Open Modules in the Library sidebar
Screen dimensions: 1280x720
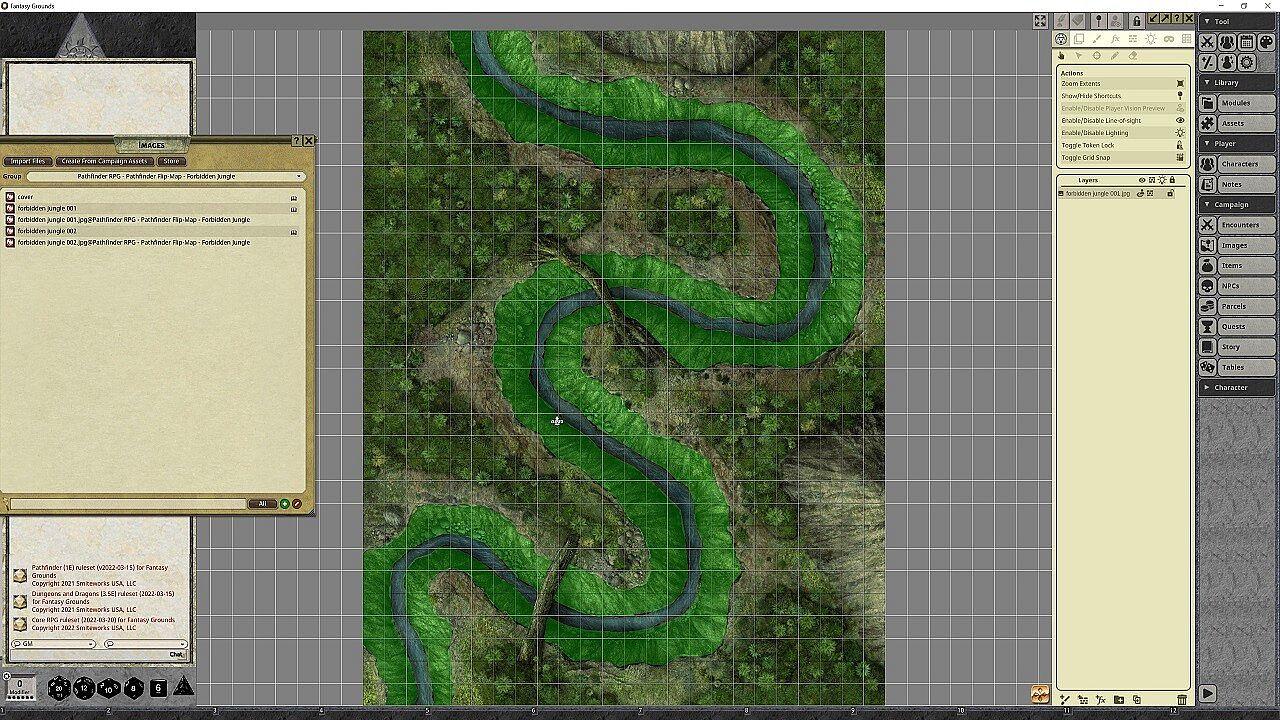coord(1238,103)
